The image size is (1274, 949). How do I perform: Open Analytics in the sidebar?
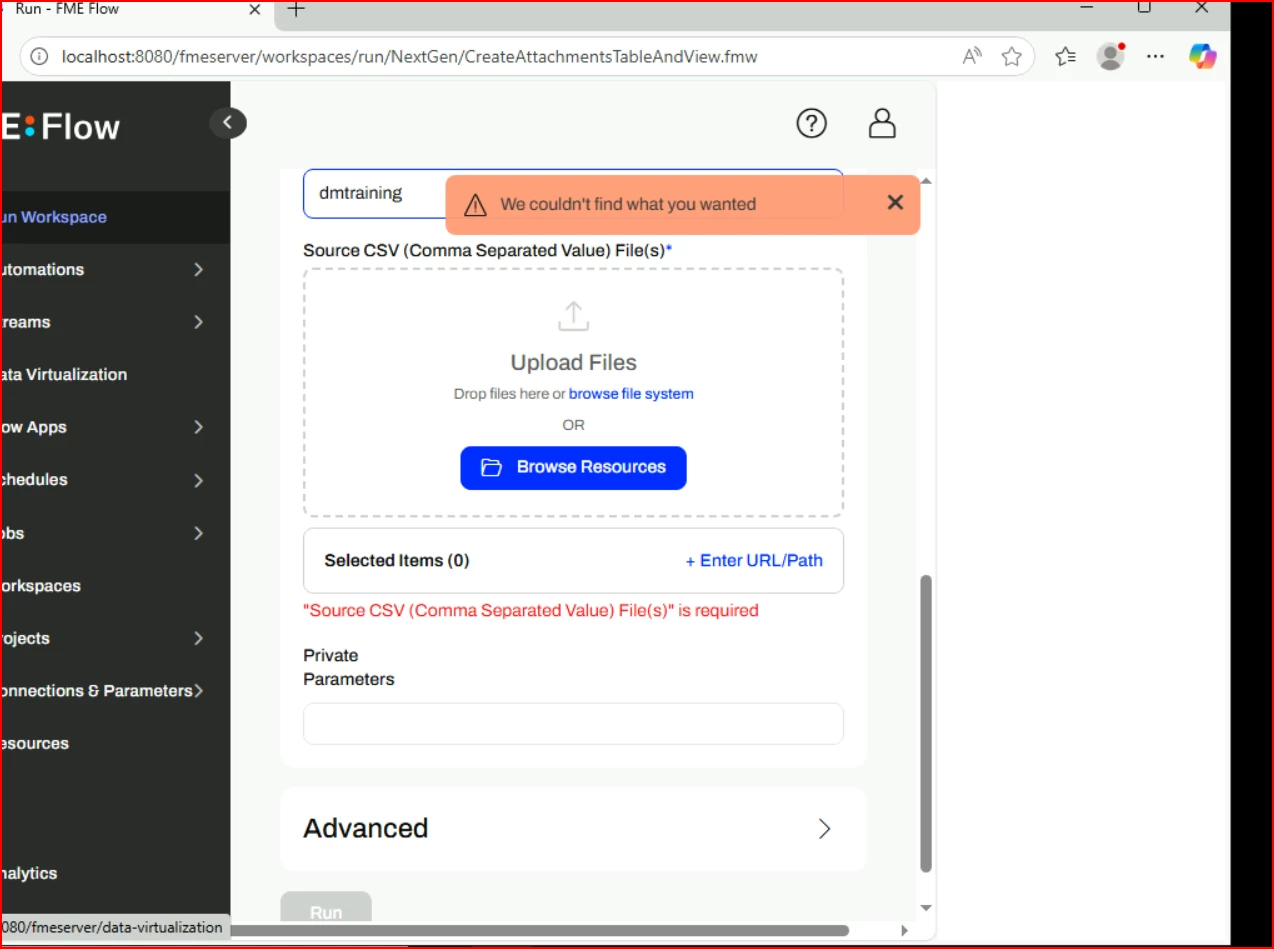click(28, 873)
